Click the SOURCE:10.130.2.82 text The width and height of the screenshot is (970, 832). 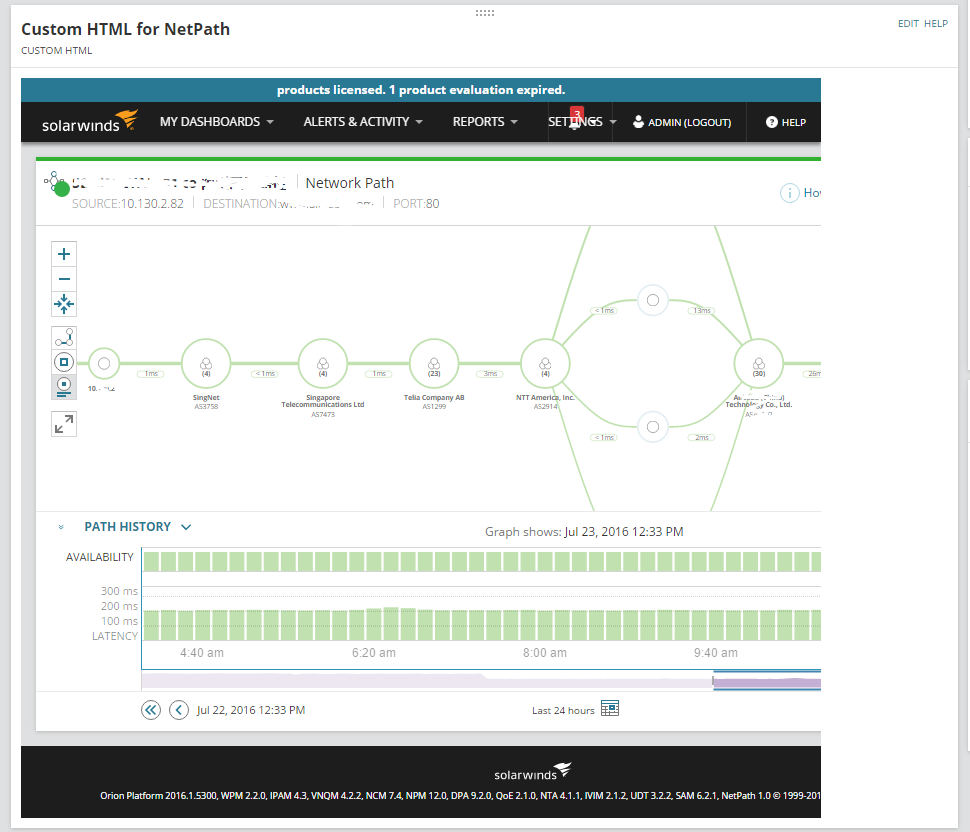(127, 204)
